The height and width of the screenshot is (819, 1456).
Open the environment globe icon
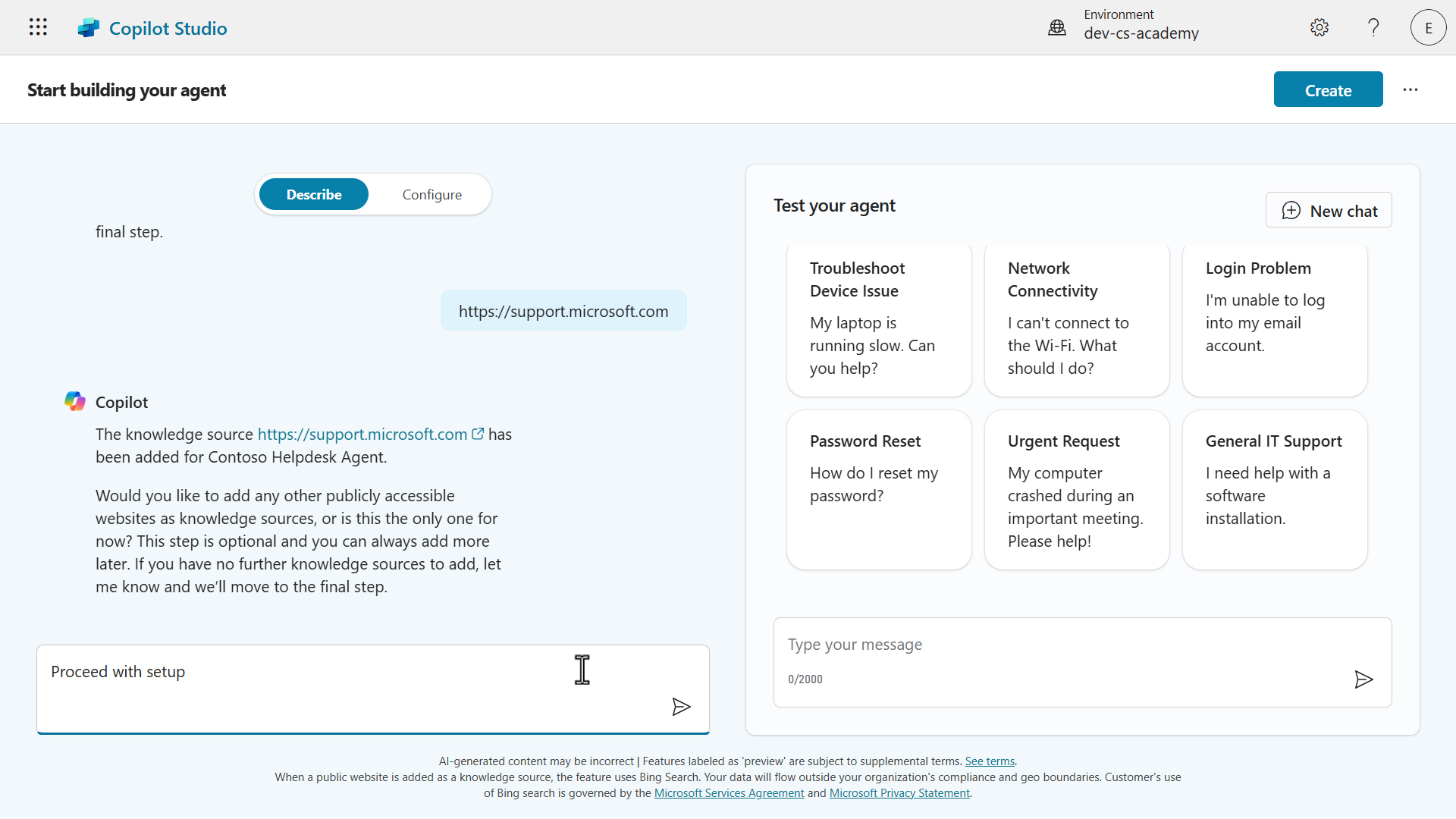[1056, 28]
